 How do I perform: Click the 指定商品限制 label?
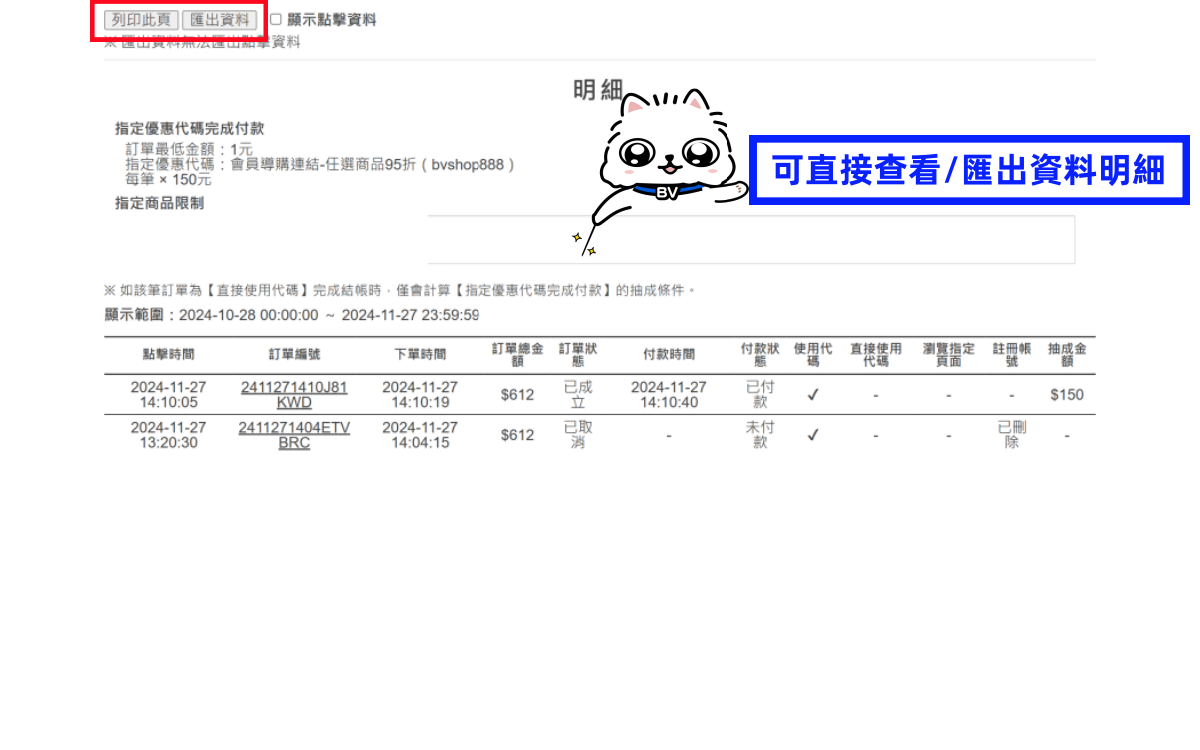click(x=160, y=203)
